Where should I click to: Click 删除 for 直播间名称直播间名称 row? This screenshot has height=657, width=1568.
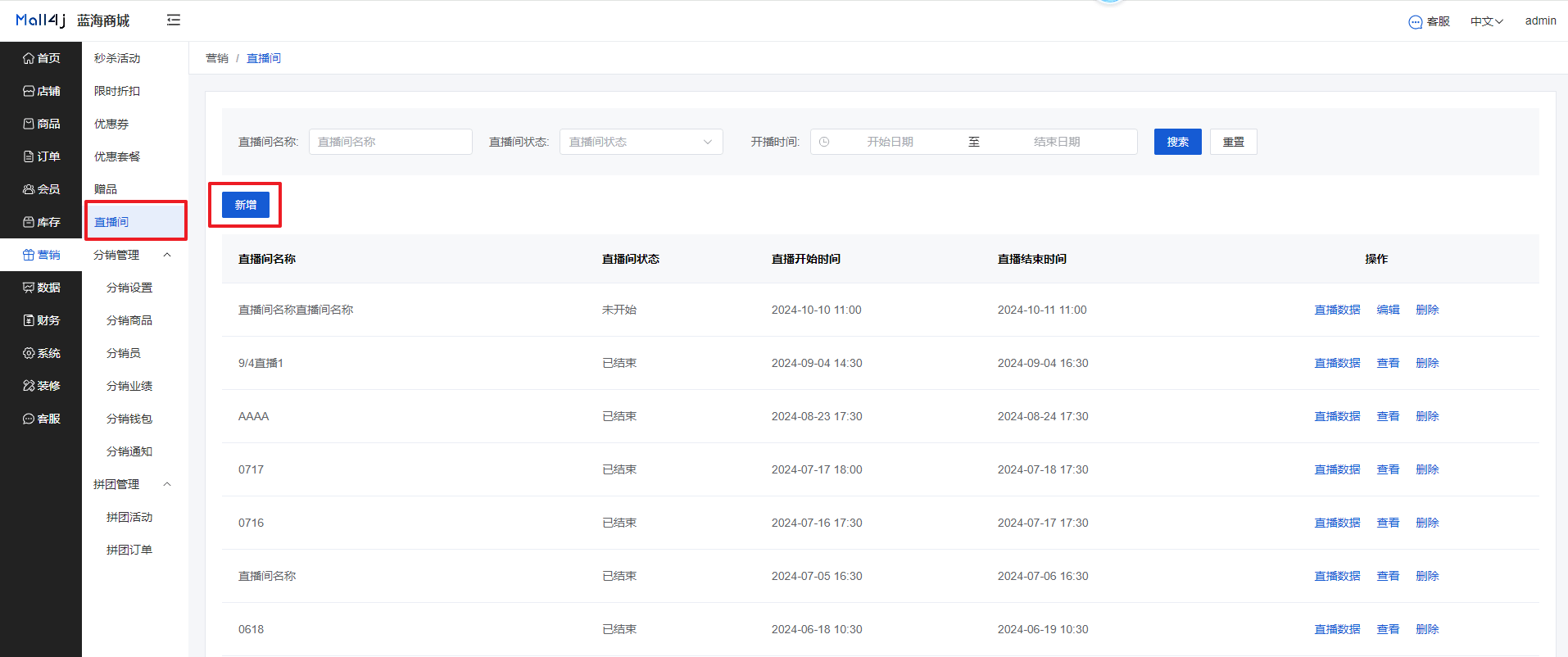(1427, 310)
